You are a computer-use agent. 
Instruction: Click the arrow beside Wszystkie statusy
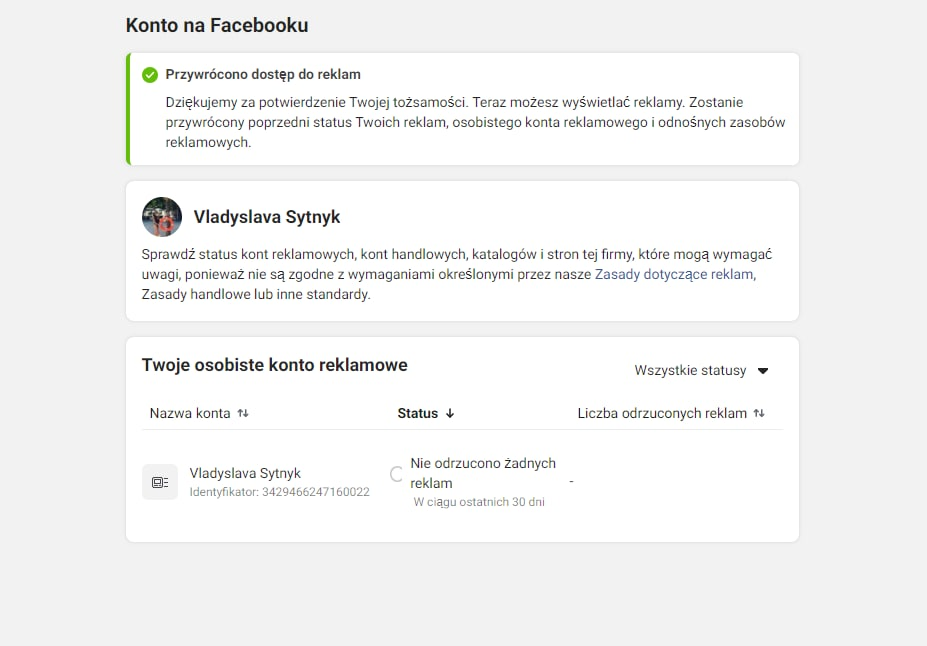(763, 371)
